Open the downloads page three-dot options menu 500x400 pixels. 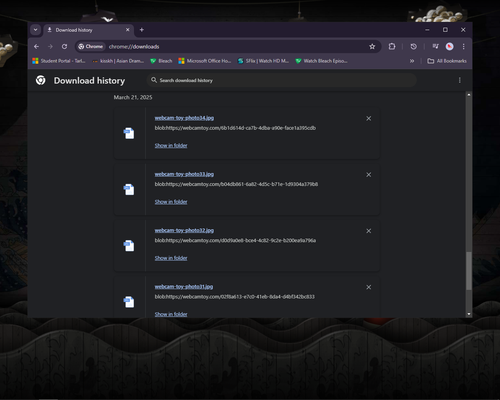460,80
